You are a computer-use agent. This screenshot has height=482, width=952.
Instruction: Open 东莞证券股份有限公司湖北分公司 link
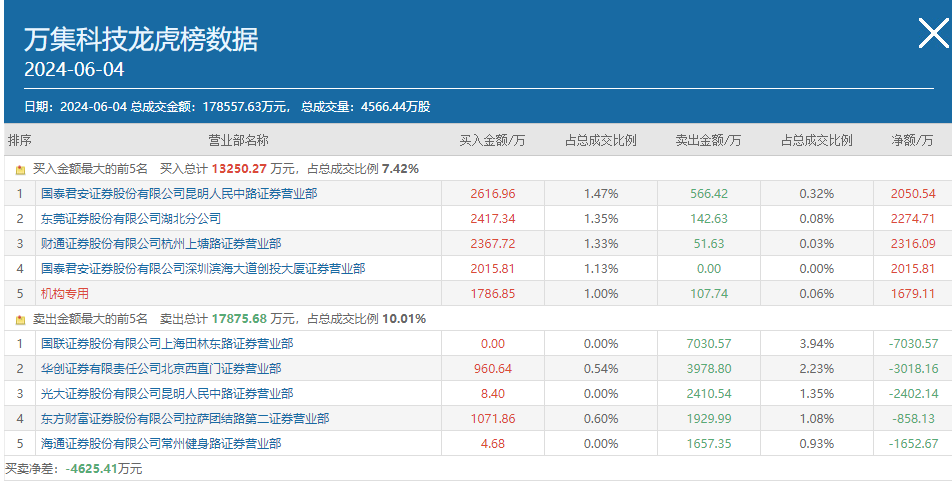coord(131,219)
